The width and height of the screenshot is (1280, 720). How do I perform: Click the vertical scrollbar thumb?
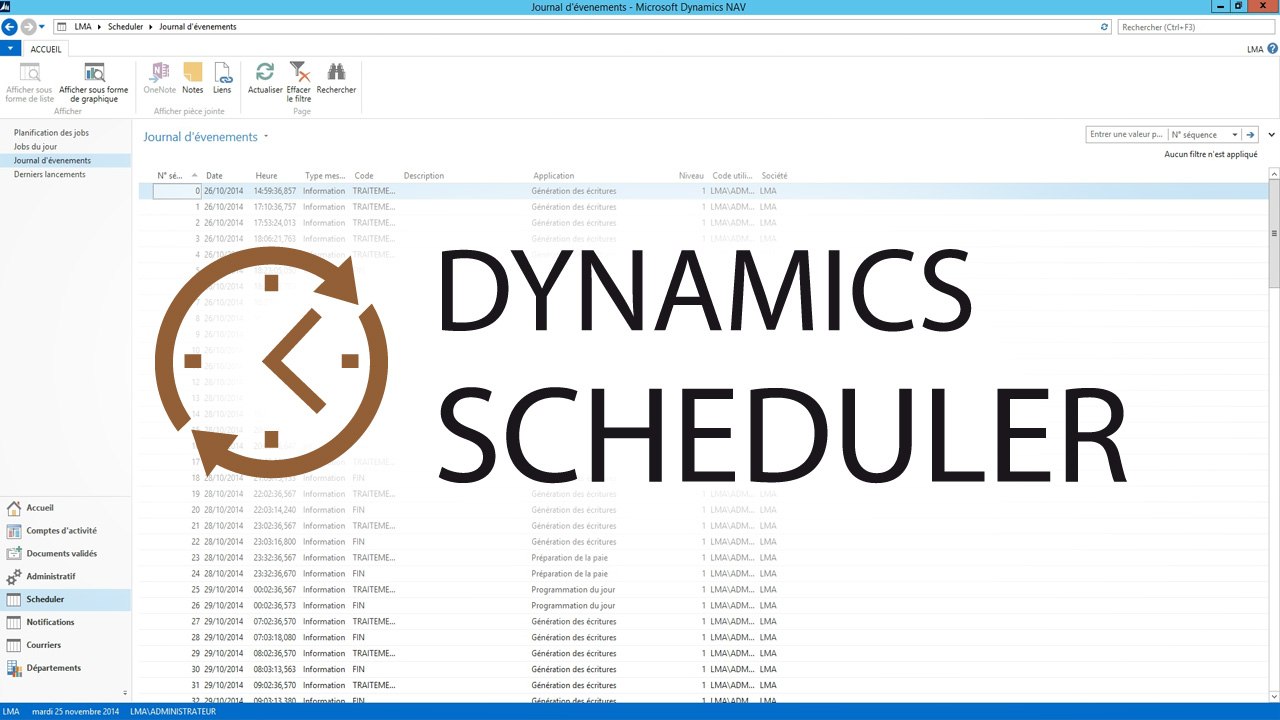tap(1274, 232)
